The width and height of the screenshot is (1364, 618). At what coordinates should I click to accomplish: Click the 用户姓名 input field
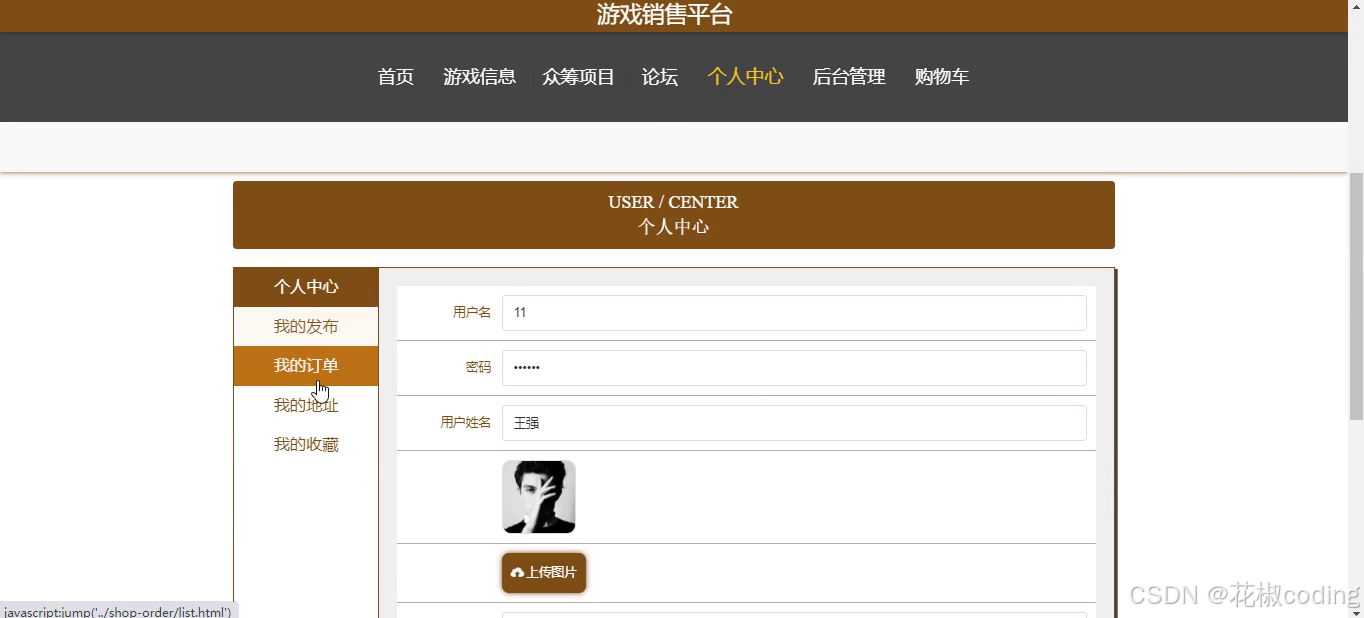tap(794, 423)
